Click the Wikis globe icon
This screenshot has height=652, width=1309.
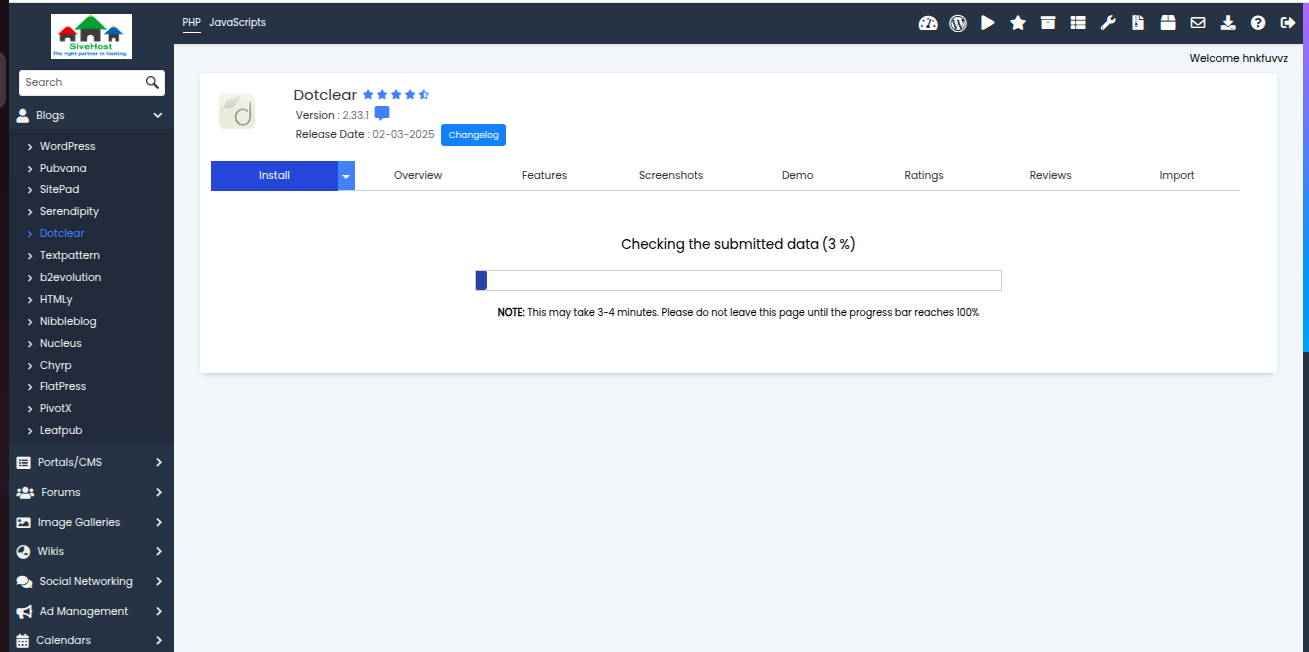coord(24,552)
